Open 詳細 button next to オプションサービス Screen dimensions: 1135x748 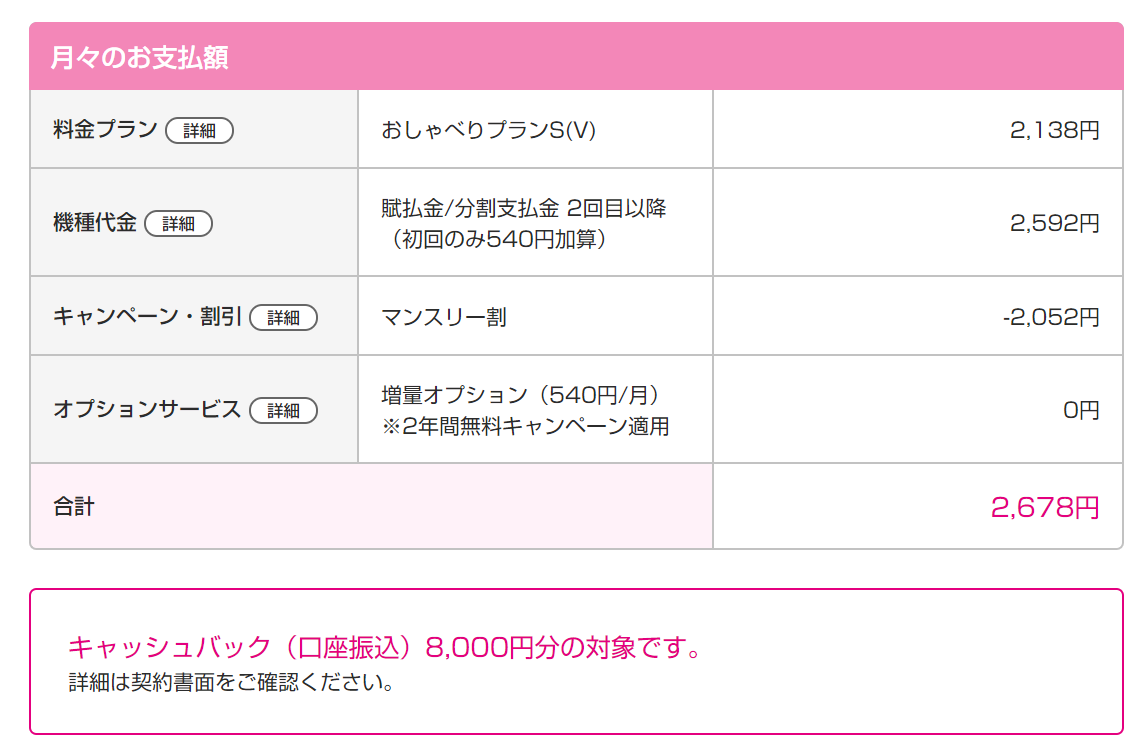(x=283, y=411)
